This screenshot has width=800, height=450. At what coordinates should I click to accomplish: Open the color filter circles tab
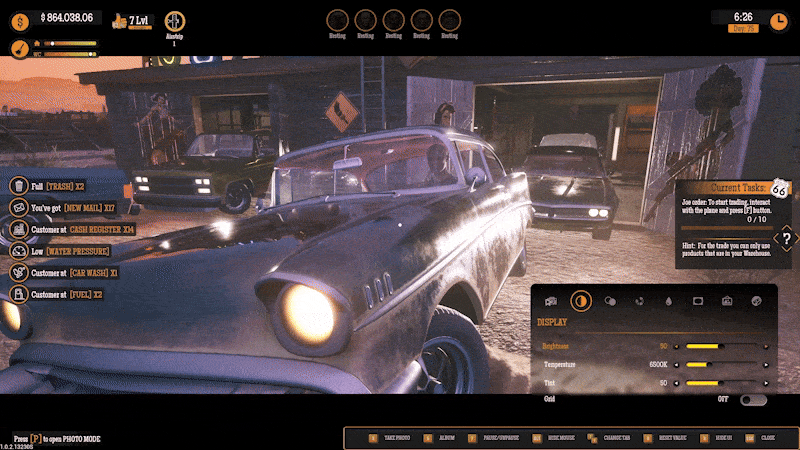point(610,301)
